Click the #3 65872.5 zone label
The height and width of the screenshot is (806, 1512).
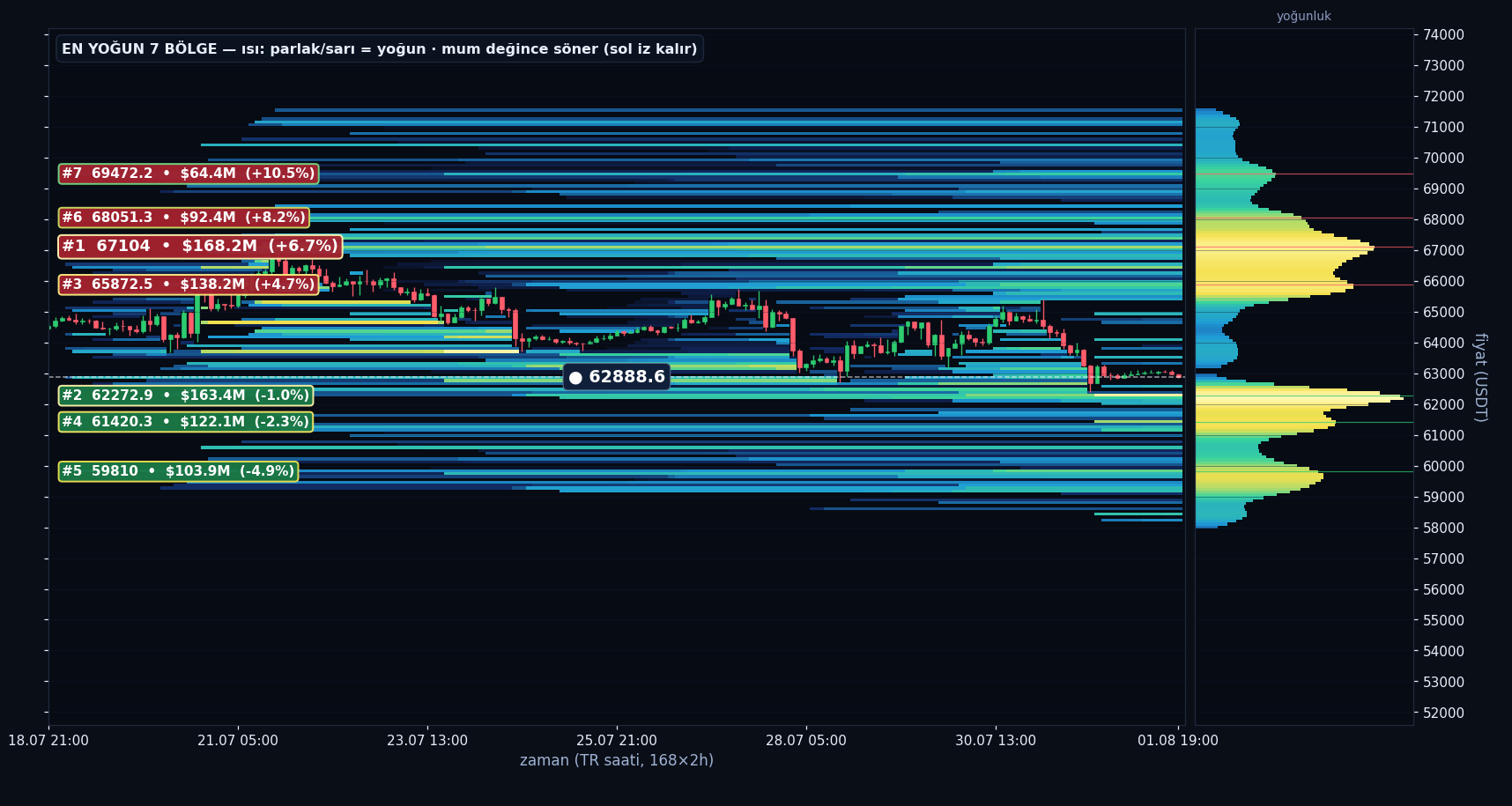pos(189,285)
